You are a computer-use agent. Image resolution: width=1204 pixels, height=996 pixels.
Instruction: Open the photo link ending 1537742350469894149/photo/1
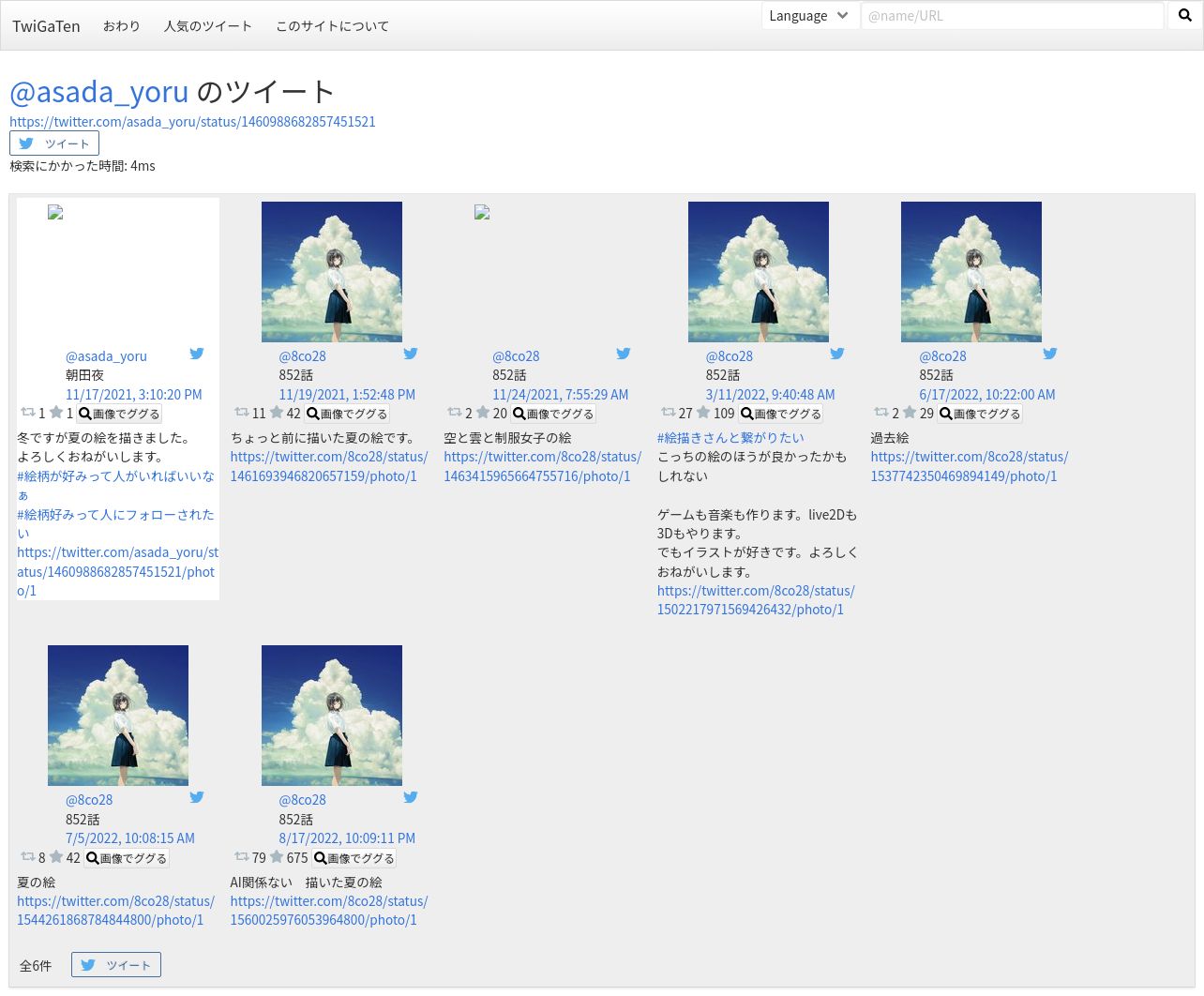[x=970, y=466]
